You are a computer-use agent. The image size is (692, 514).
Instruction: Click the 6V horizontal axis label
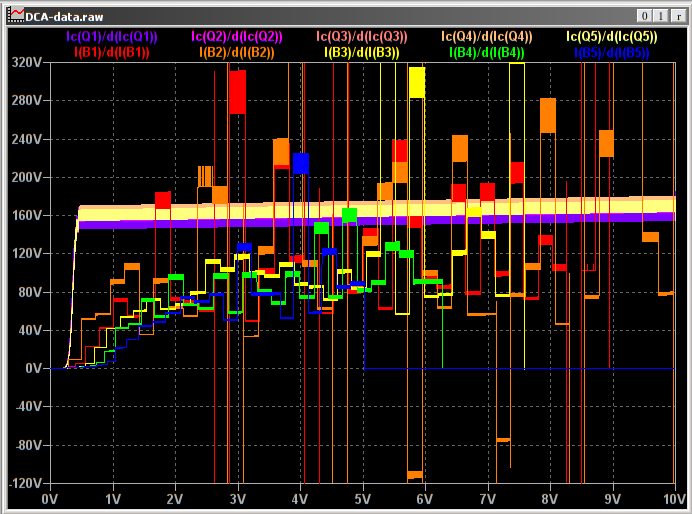tap(425, 499)
